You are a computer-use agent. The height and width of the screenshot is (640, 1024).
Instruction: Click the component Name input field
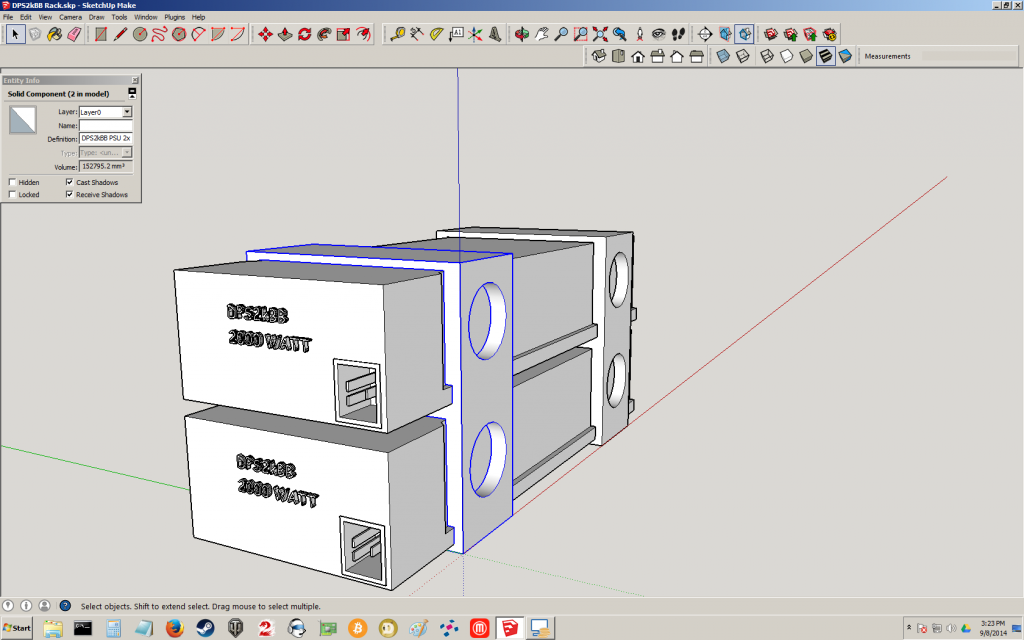point(105,126)
